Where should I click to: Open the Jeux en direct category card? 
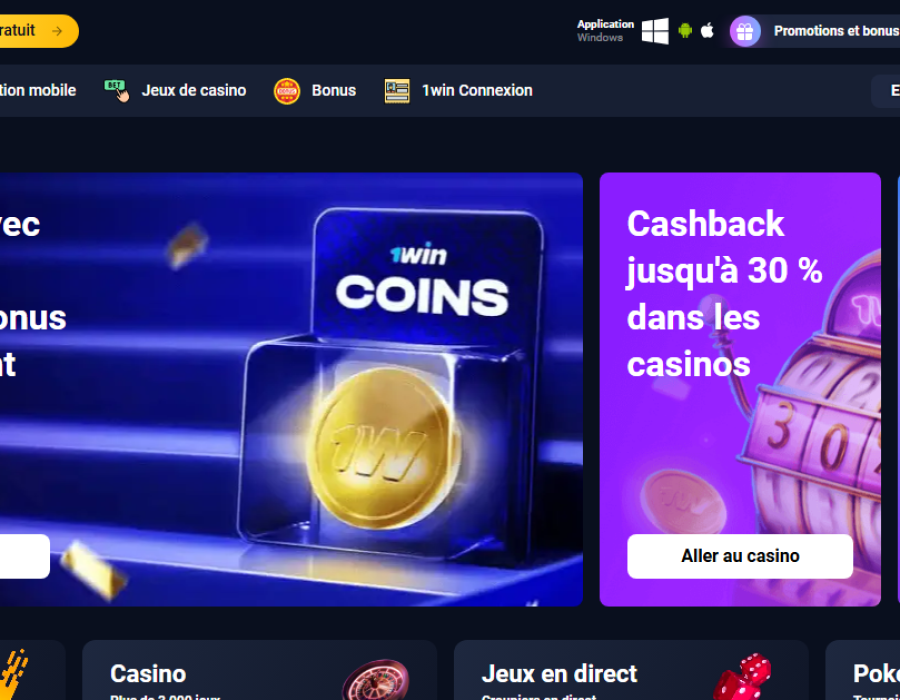click(631, 670)
